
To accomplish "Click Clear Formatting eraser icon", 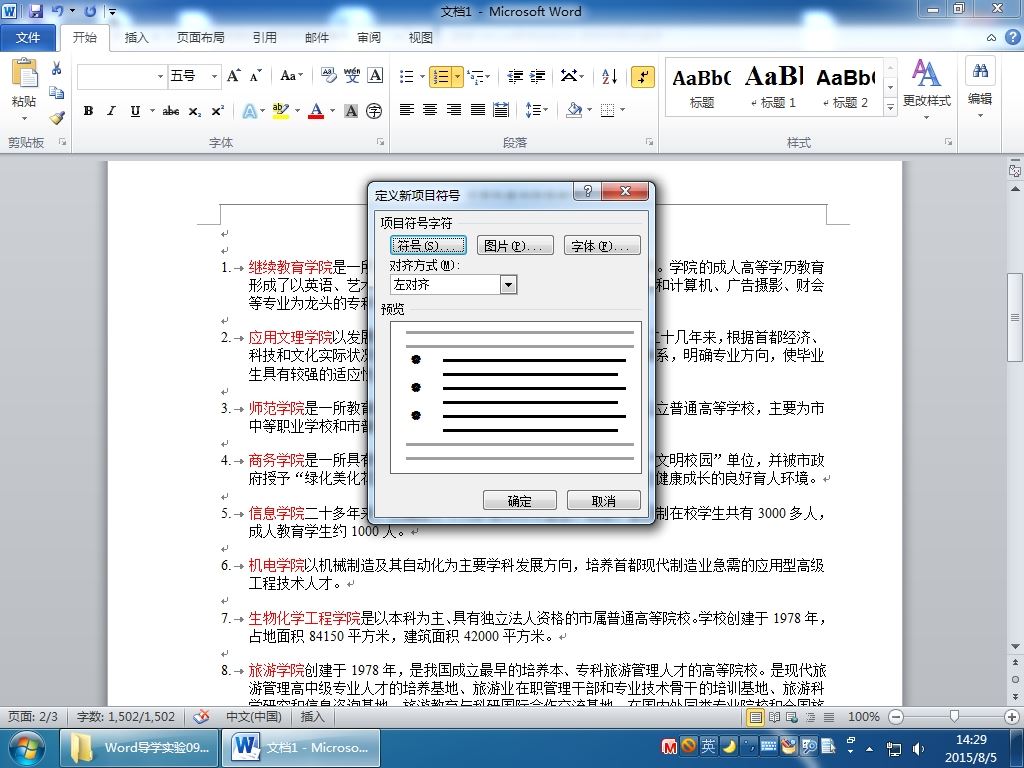I will (x=328, y=76).
